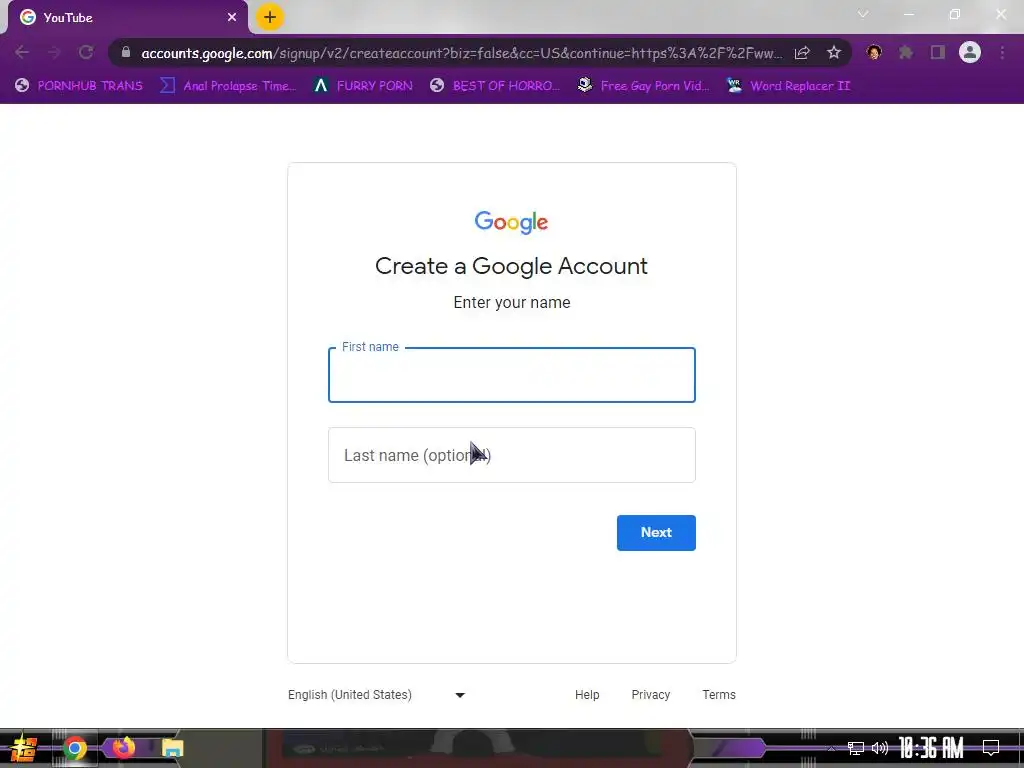The image size is (1024, 768).
Task: Reload the current page
Action: 86,52
